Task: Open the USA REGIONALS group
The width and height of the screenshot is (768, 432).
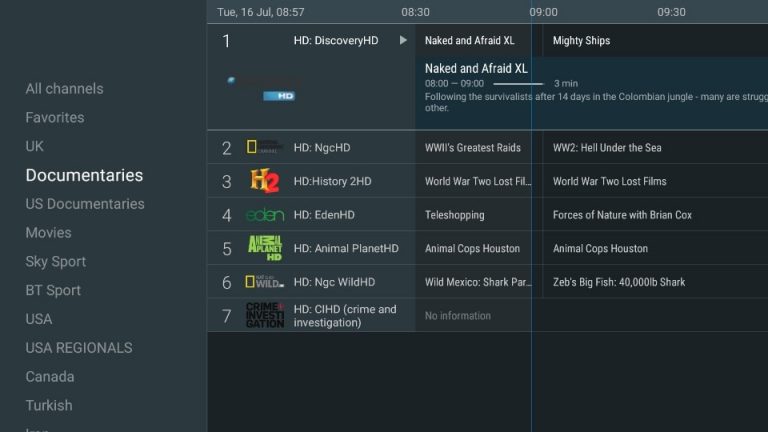Action: tap(79, 348)
